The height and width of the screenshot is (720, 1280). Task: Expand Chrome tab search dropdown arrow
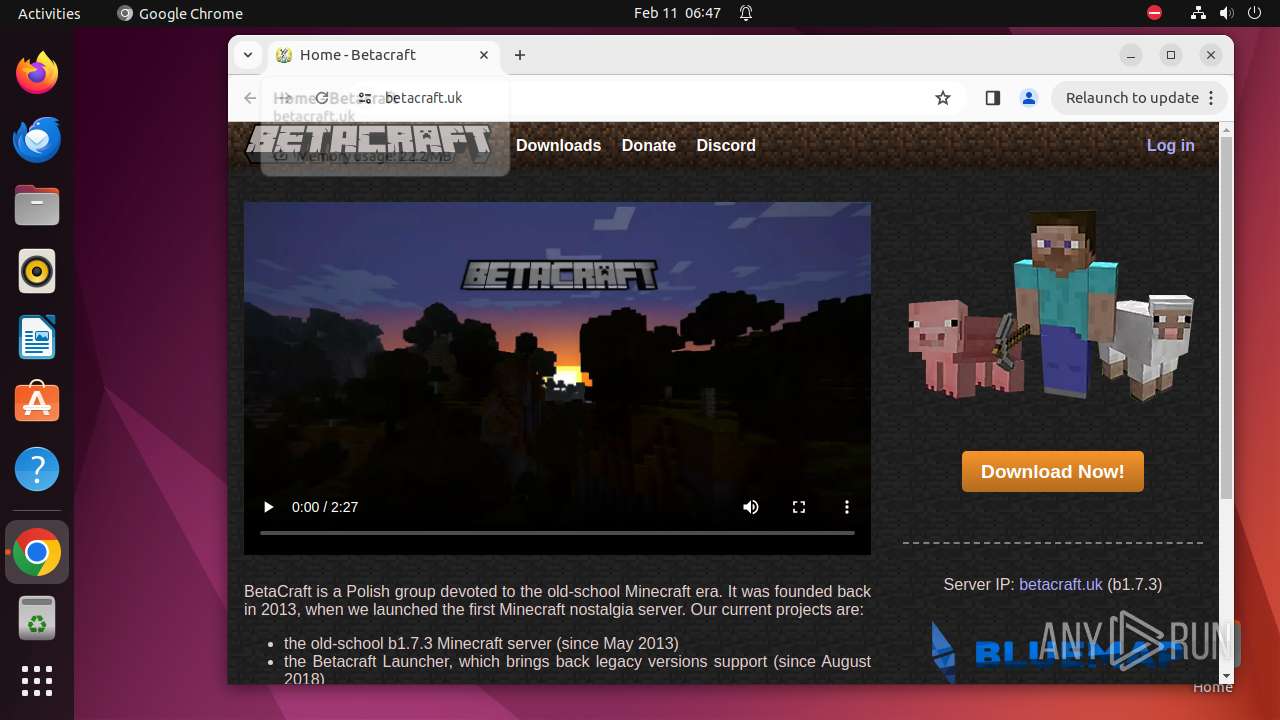pyautogui.click(x=247, y=55)
